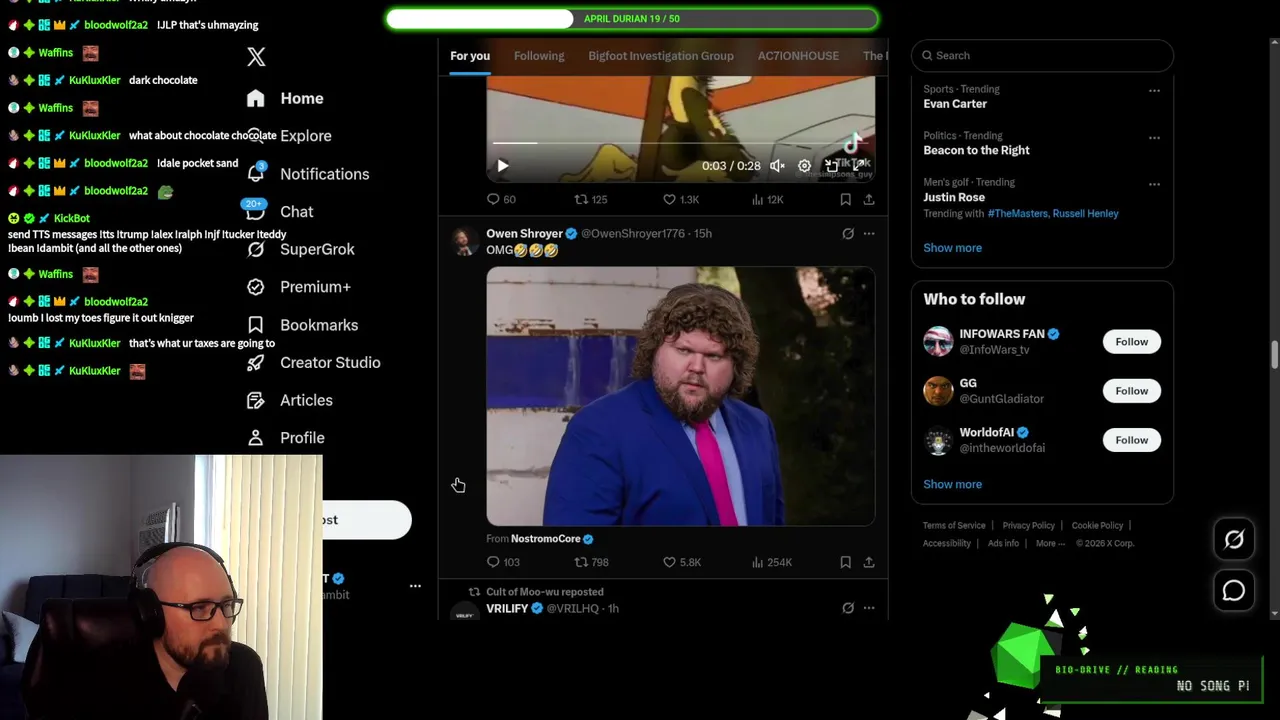Viewport: 1280px width, 720px height.
Task: Open Beacon to the Right trend
Action: point(976,150)
